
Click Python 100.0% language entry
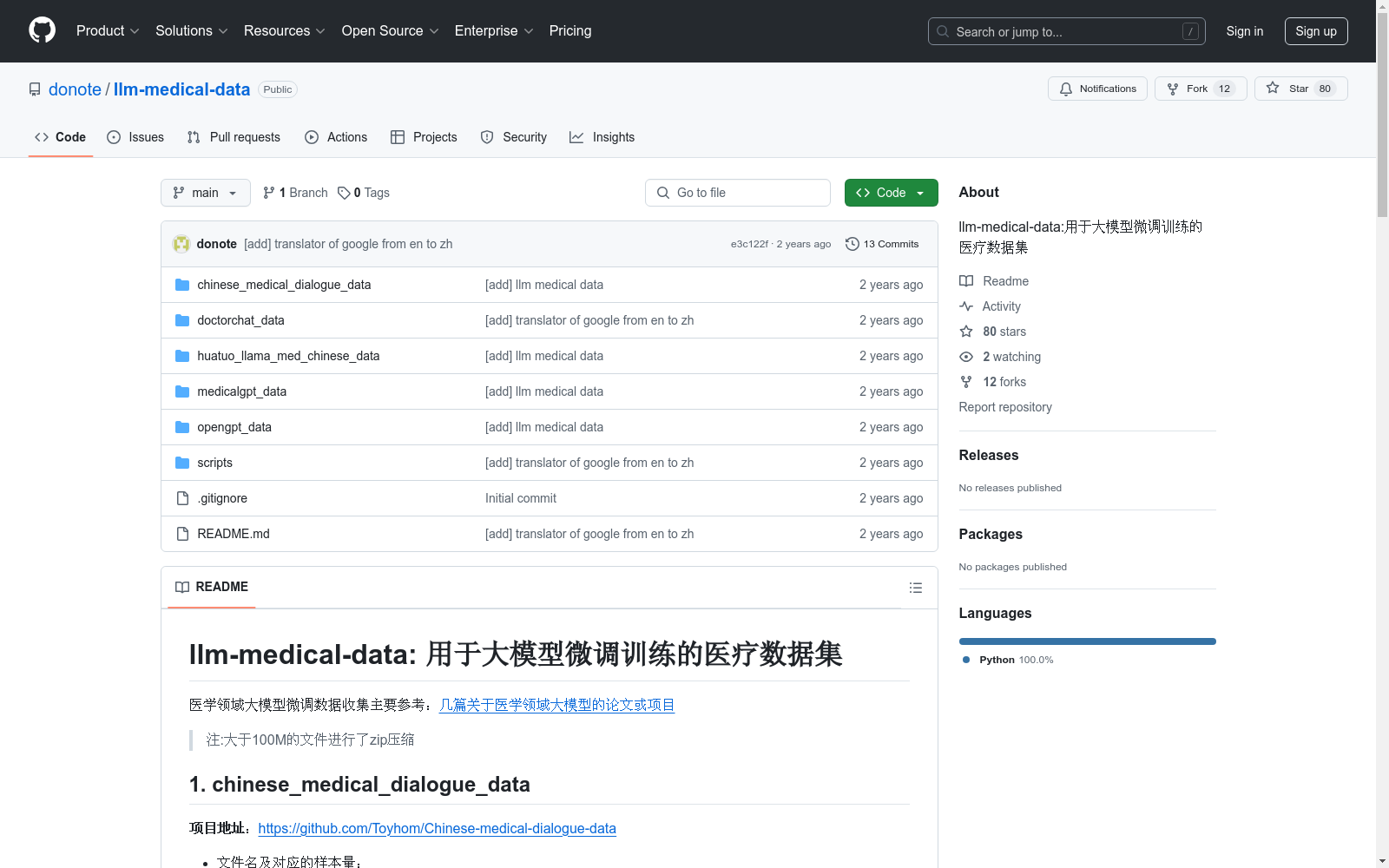1008,660
